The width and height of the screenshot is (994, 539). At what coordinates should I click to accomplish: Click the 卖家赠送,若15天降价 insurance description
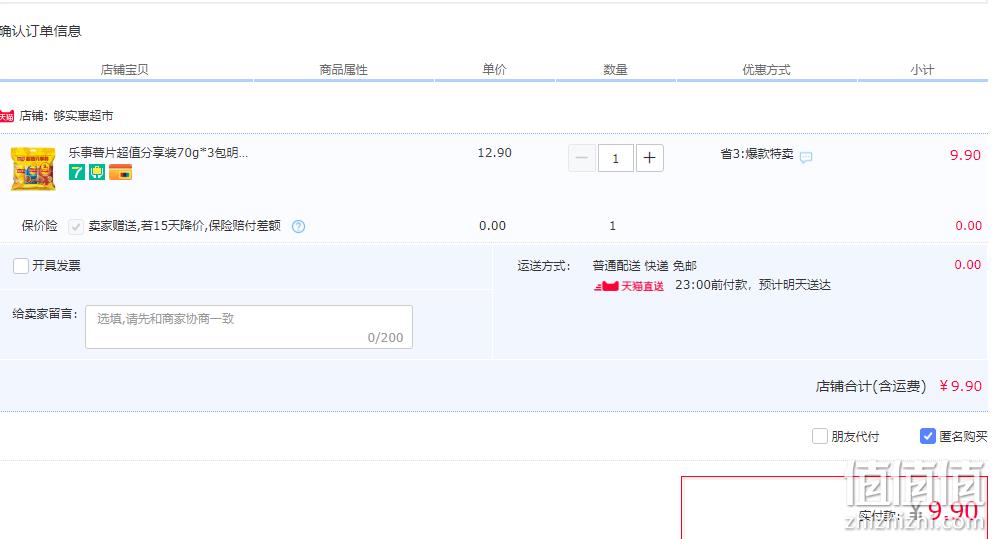point(184,226)
